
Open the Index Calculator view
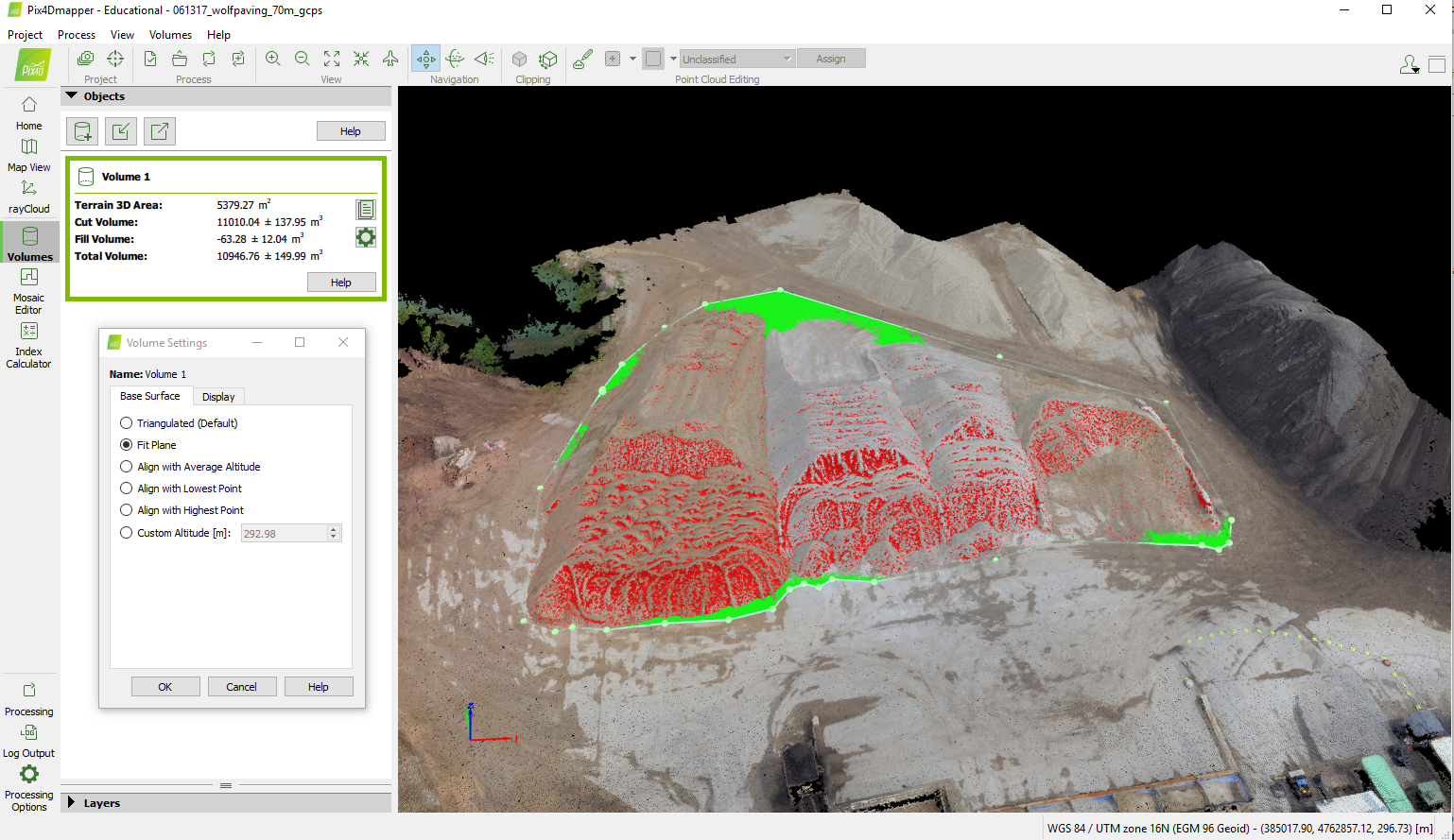coord(29,344)
